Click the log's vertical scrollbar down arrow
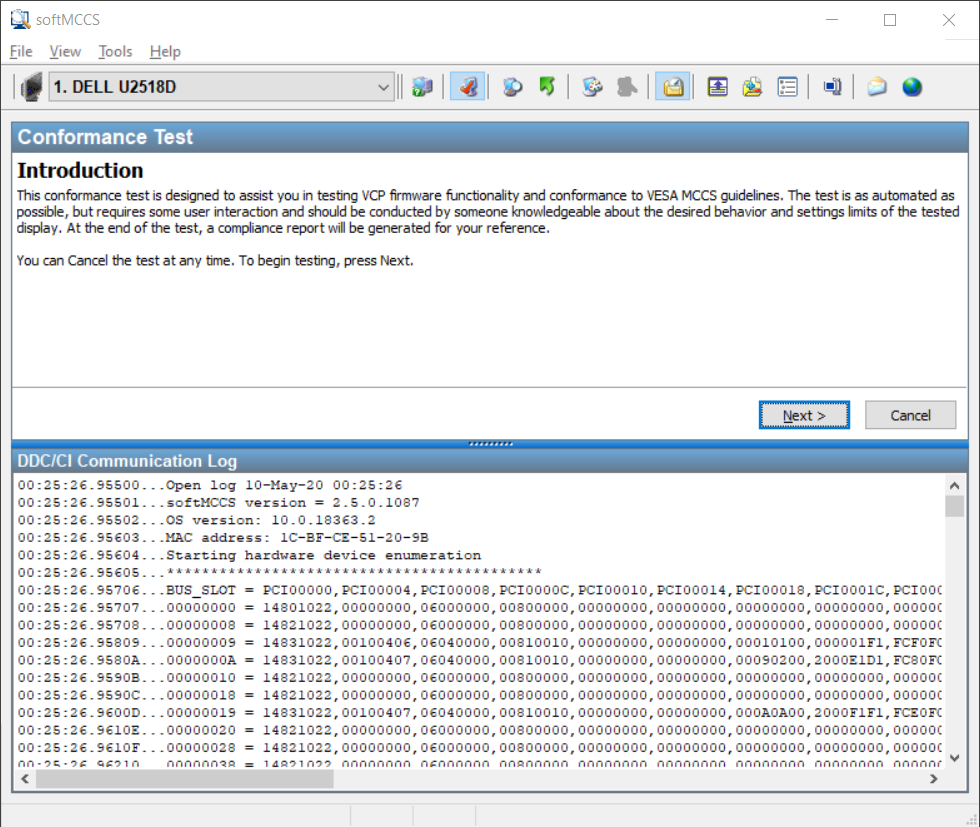 [954, 758]
